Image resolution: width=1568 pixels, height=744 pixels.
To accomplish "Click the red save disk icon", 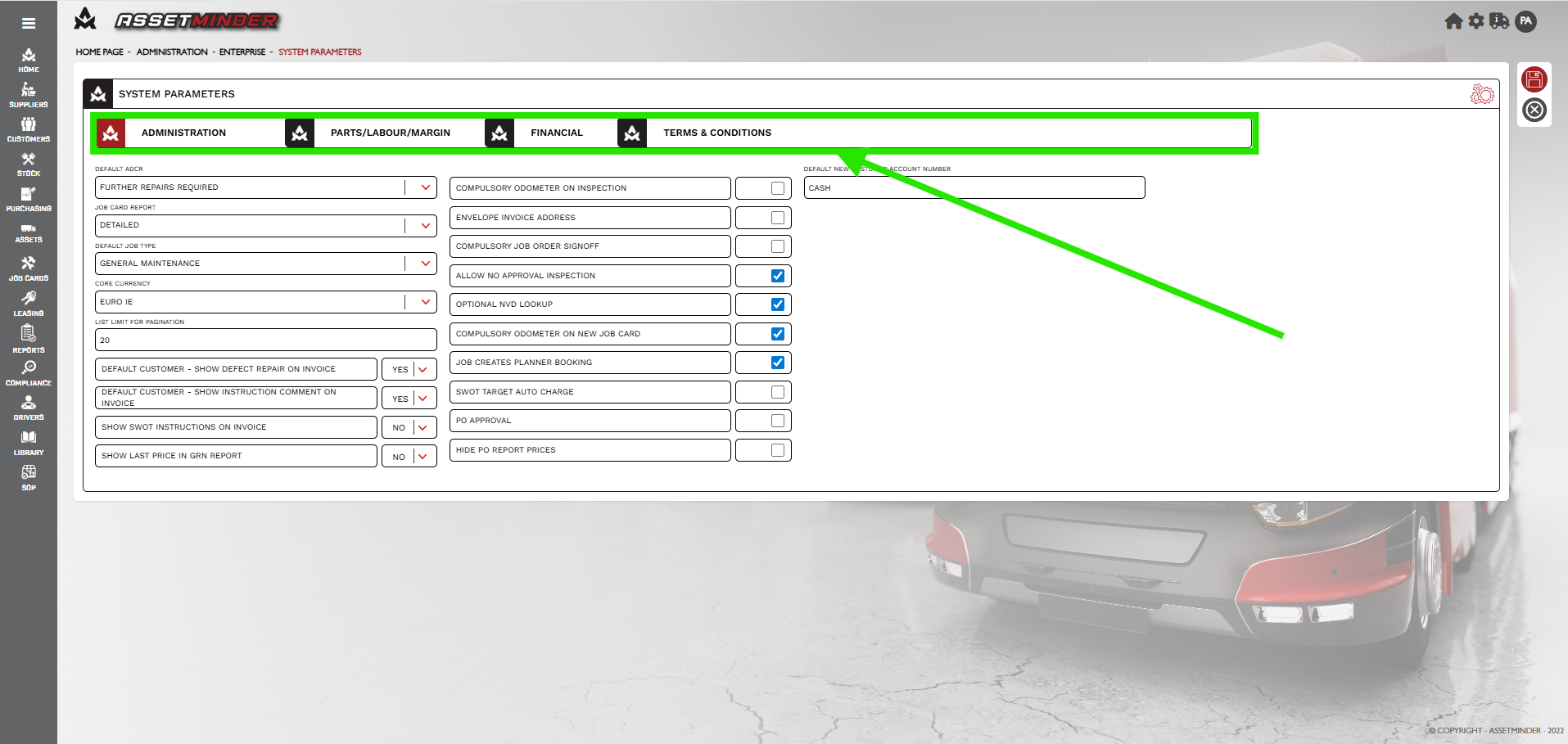I will tap(1534, 79).
